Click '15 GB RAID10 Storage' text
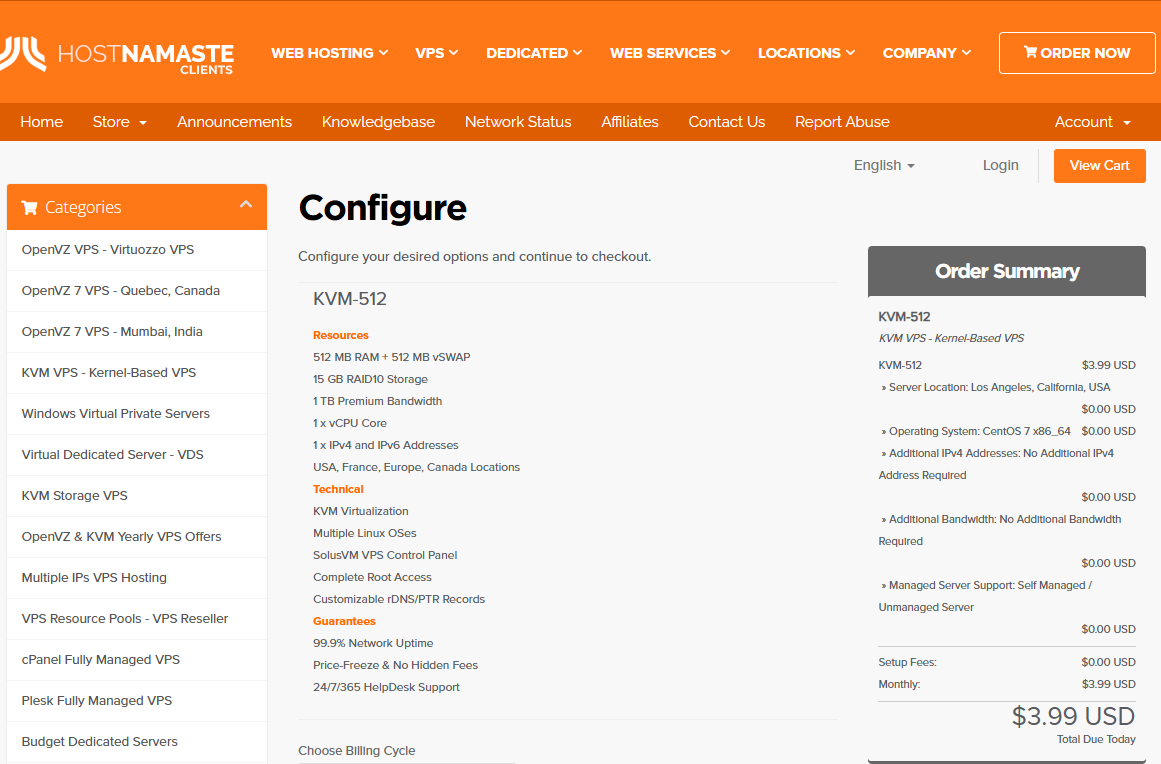 point(370,379)
